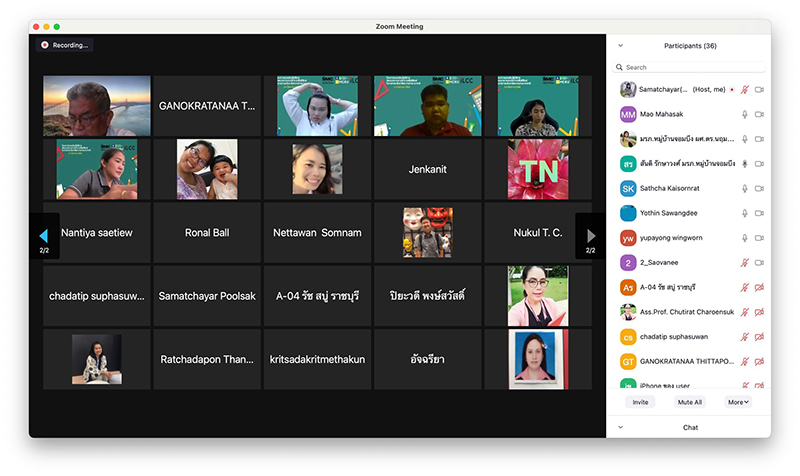Viewport: 800px width, 476px height.
Task: Click the Chat panel header label
Action: pos(690,428)
